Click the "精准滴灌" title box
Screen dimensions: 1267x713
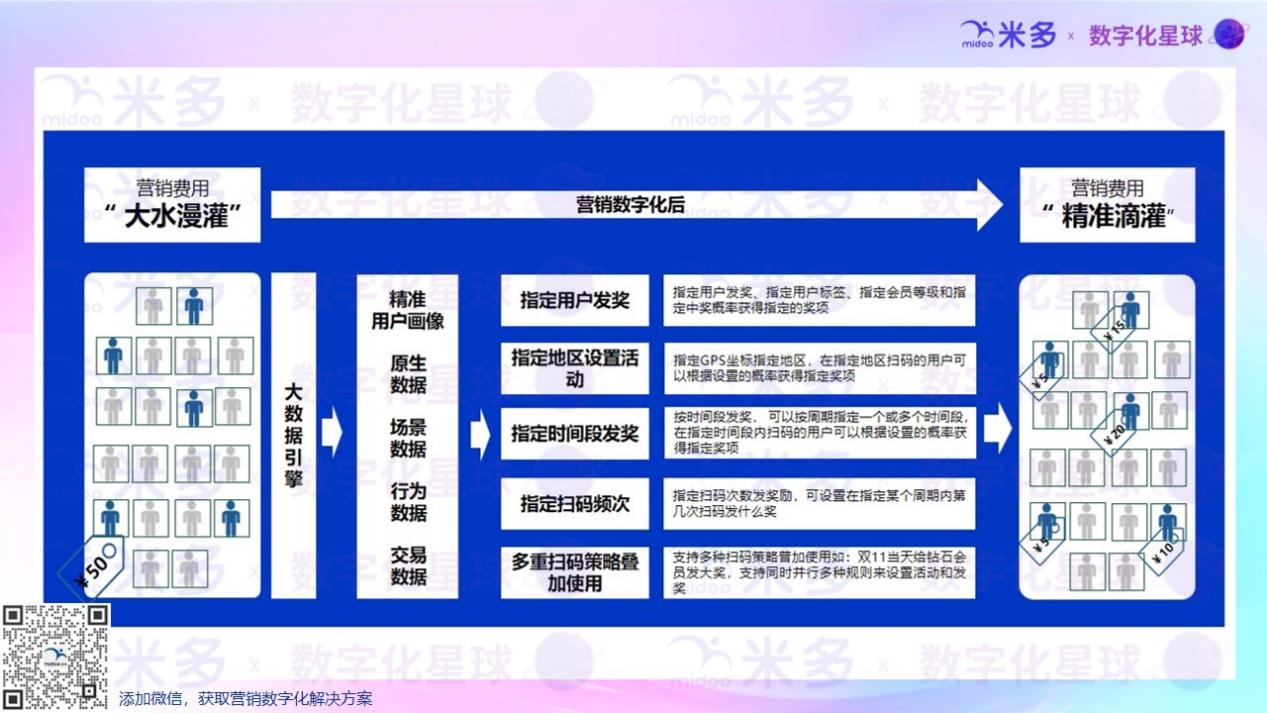[x=1107, y=205]
